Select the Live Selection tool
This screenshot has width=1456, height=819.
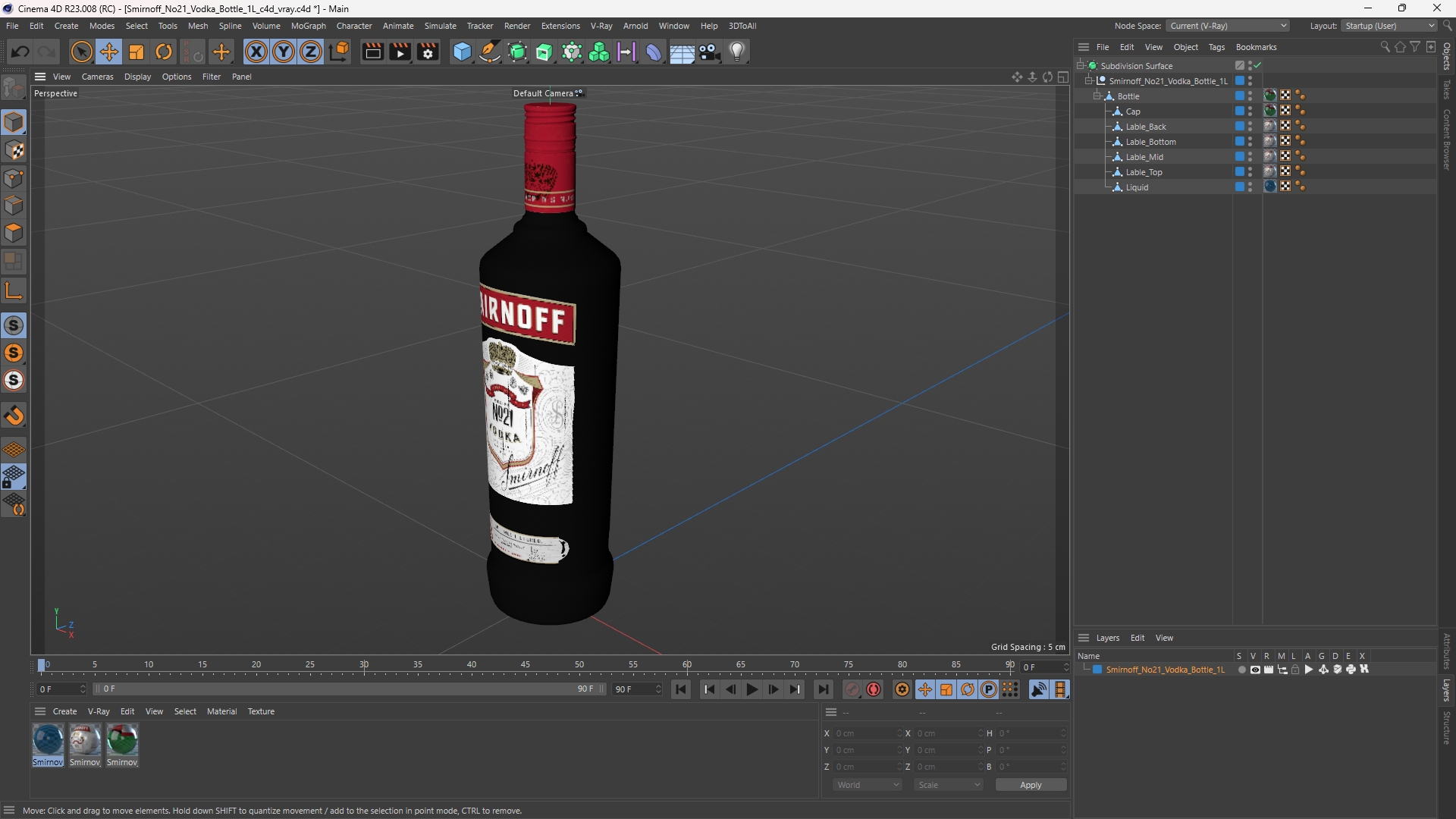tap(81, 52)
